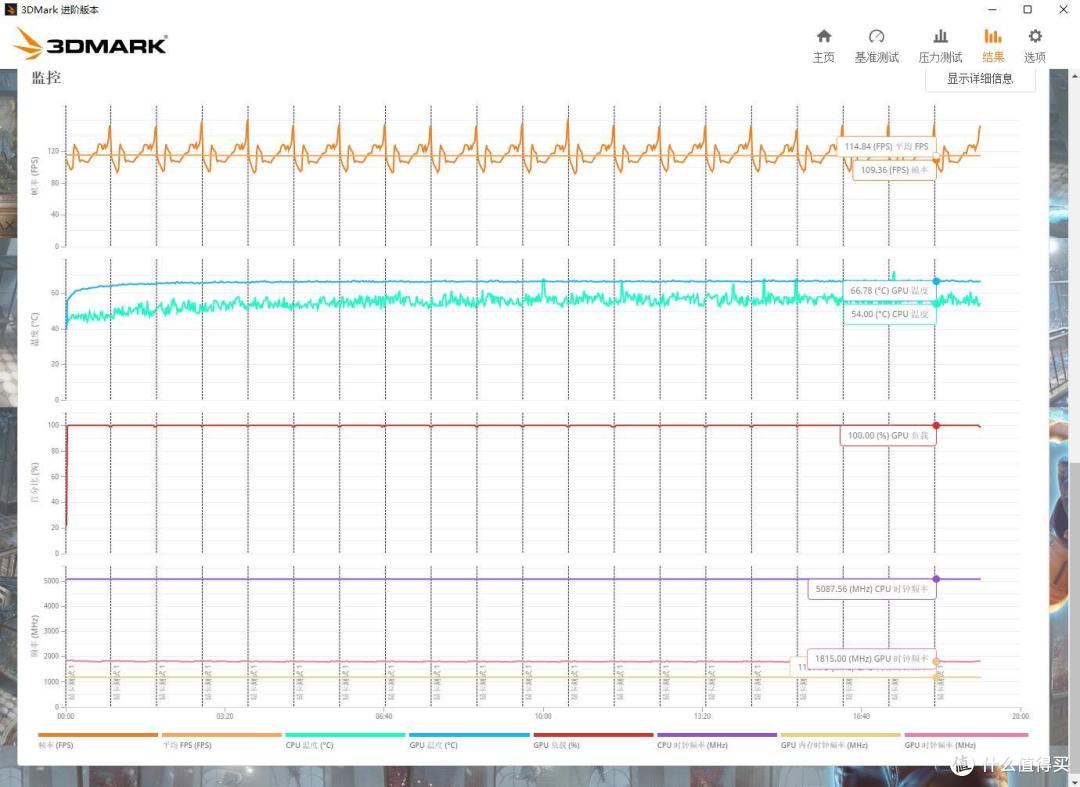The height and width of the screenshot is (787, 1080).
Task: Click the purple CPU clock data point marker
Action: [x=936, y=579]
